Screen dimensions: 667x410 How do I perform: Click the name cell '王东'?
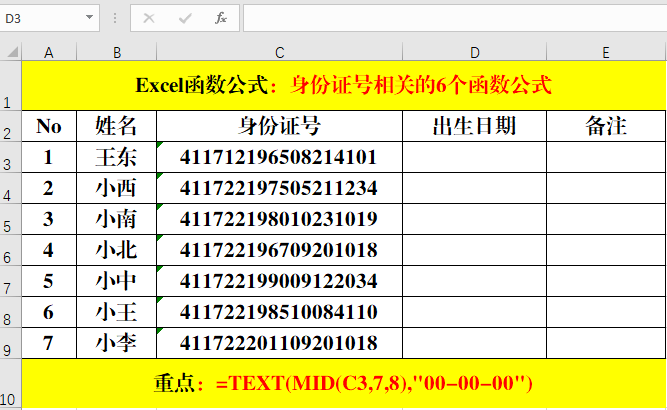tap(117, 157)
